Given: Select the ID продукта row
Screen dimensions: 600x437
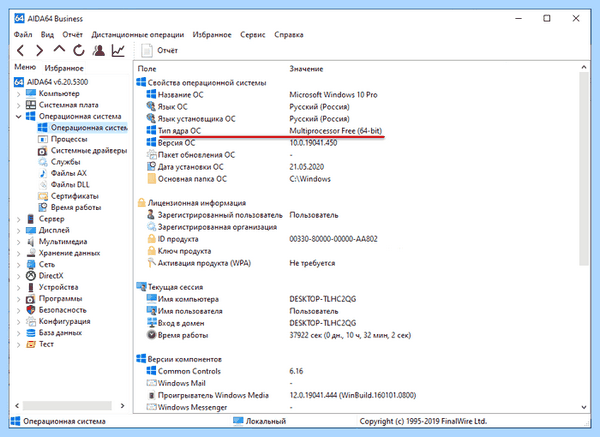Looking at the screenshot, I should pos(262,239).
